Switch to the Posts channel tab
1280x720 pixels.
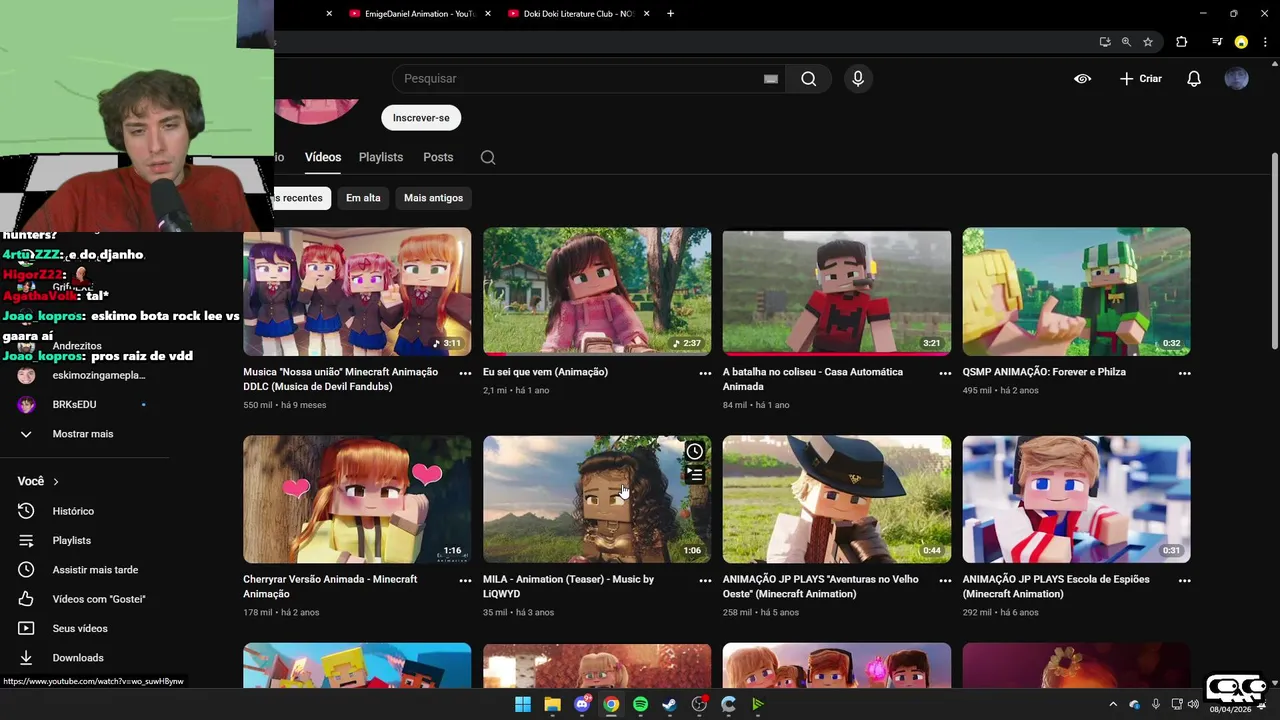(438, 157)
